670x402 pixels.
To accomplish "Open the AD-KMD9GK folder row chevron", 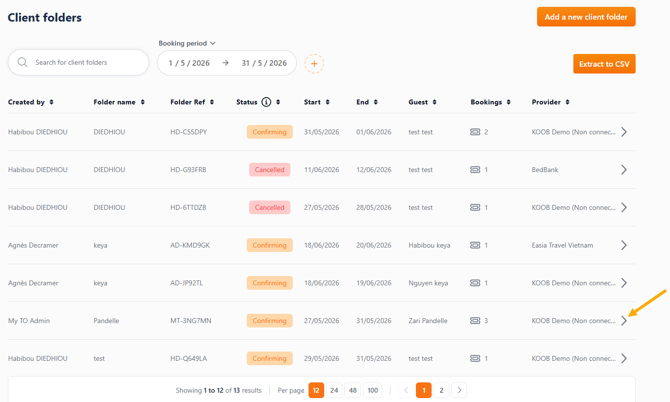I will click(624, 245).
